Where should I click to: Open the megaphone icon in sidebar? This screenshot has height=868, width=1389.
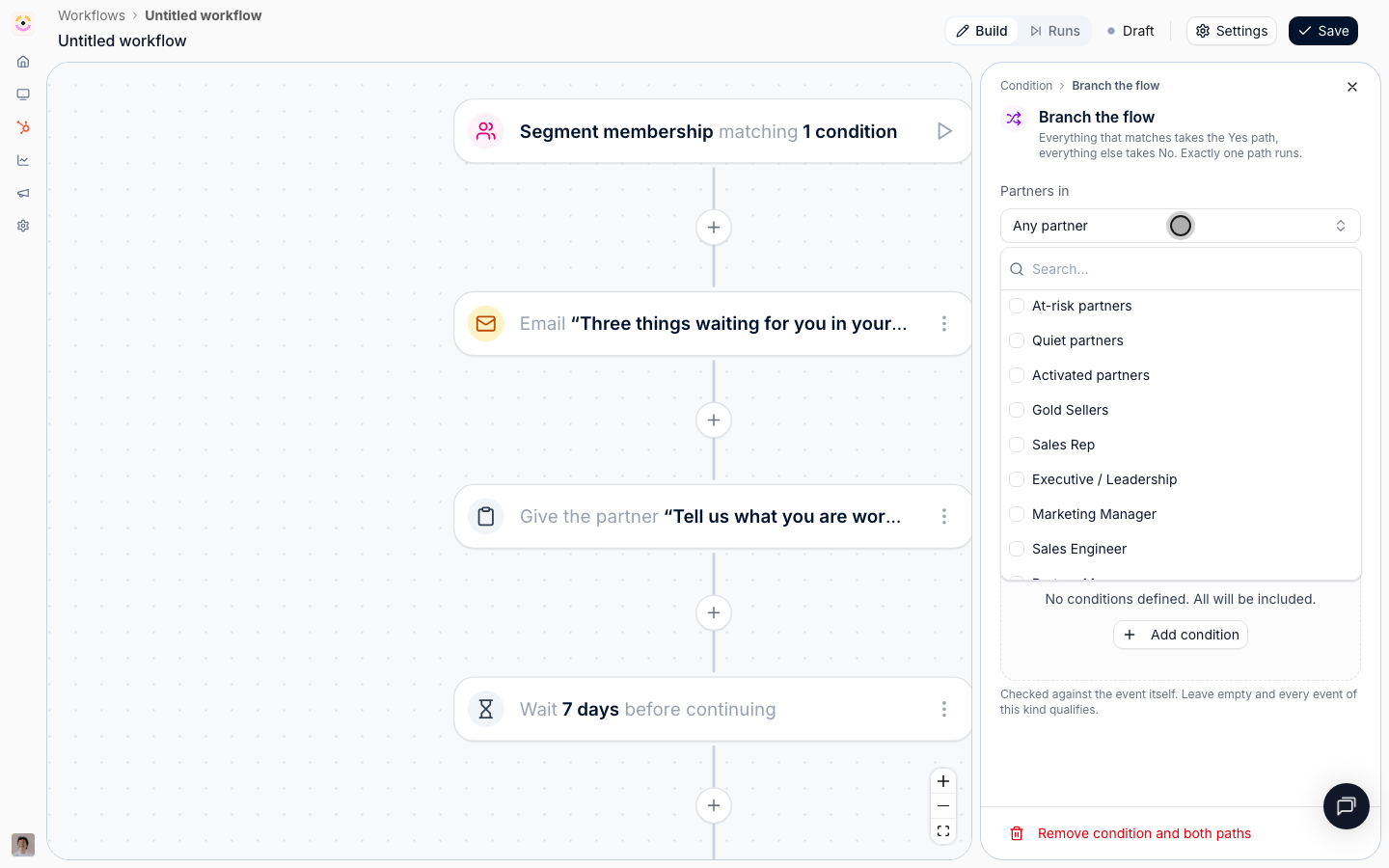tap(23, 193)
